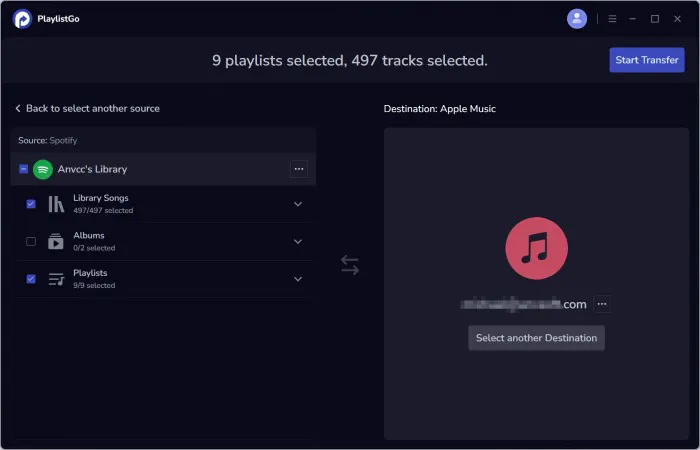Screen dimensions: 700x450
Task: Uncheck the Playlists checkbox
Action: coord(31,279)
